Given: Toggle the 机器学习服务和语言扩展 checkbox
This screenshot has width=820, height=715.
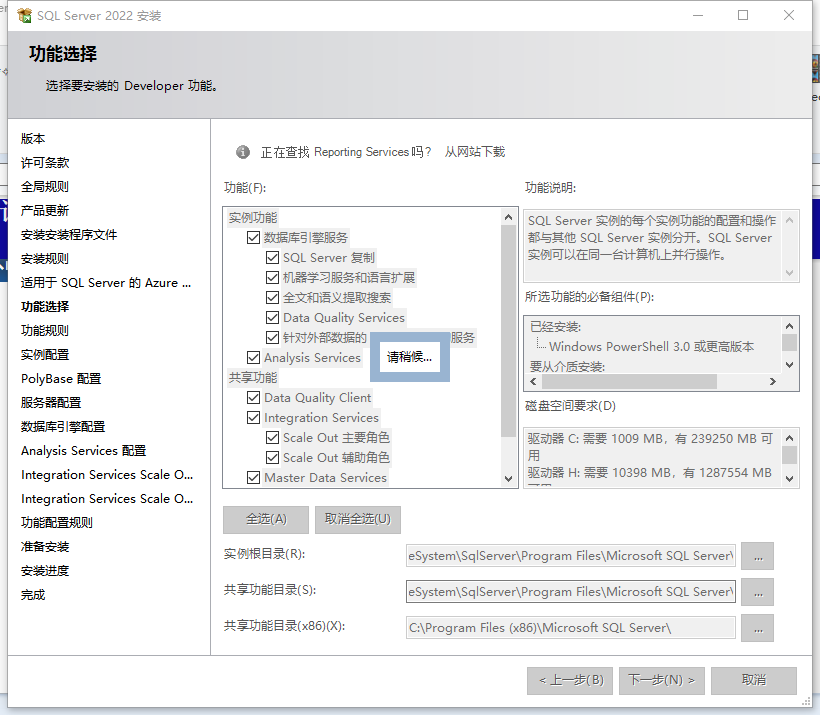Looking at the screenshot, I should (x=272, y=277).
